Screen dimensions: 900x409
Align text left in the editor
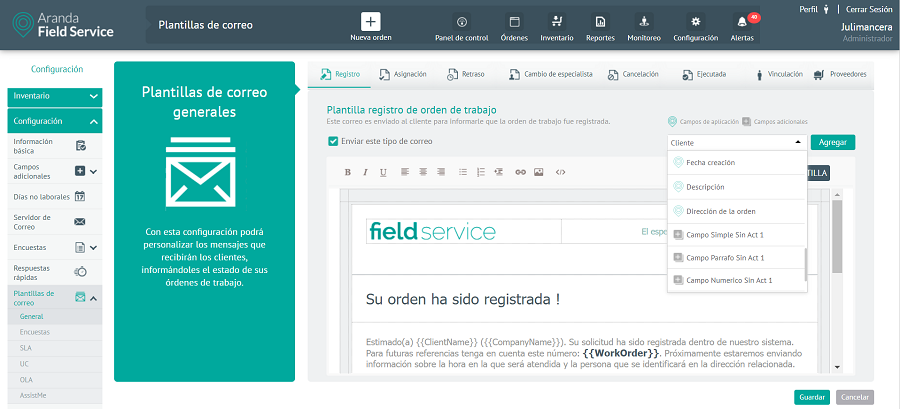point(405,172)
